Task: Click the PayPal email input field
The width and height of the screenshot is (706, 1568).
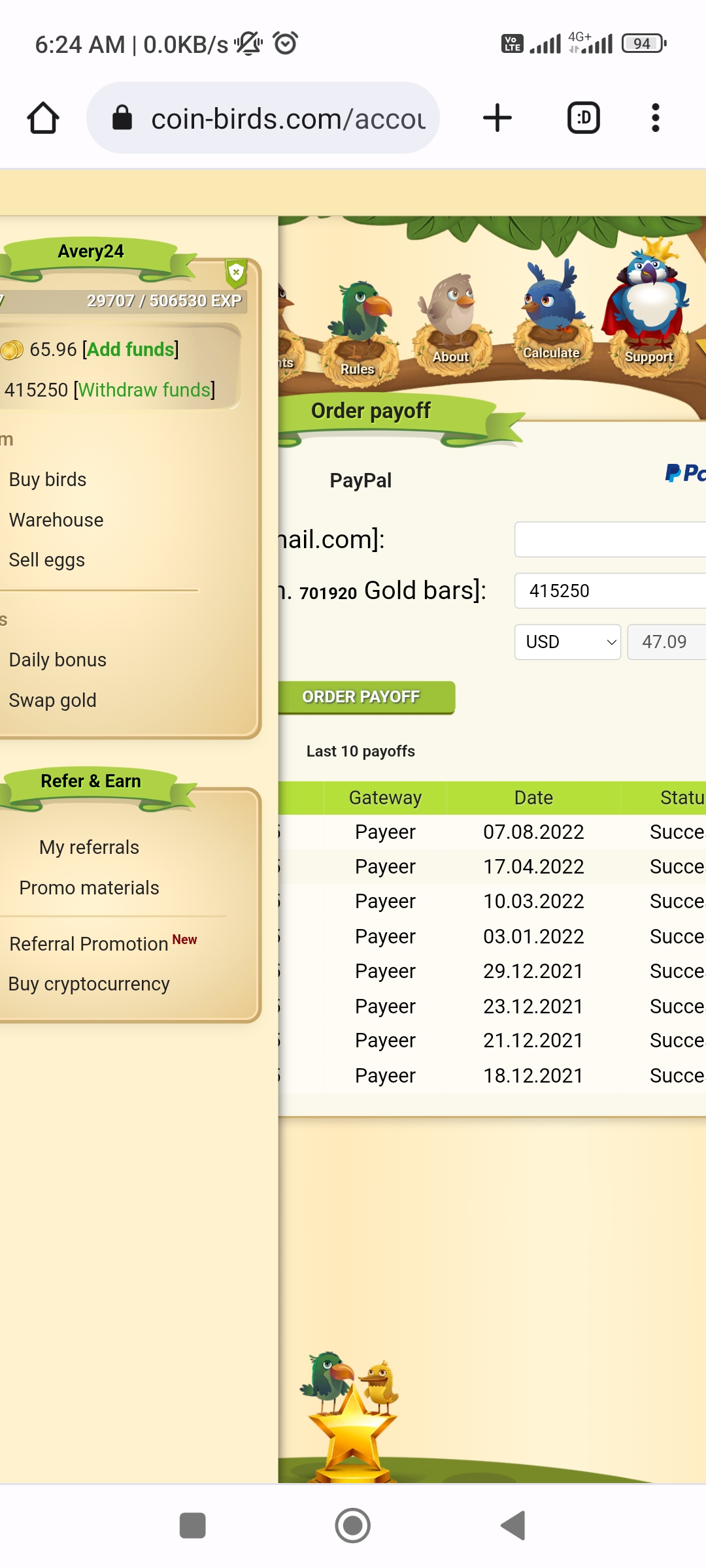Action: [610, 540]
